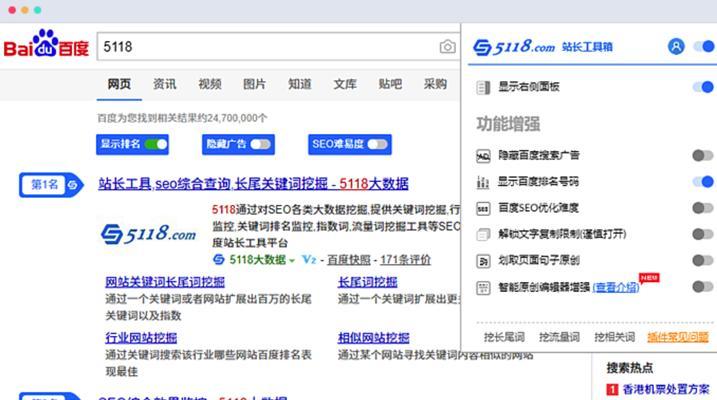Open the 香港机票处置方案 hot search

(666, 389)
